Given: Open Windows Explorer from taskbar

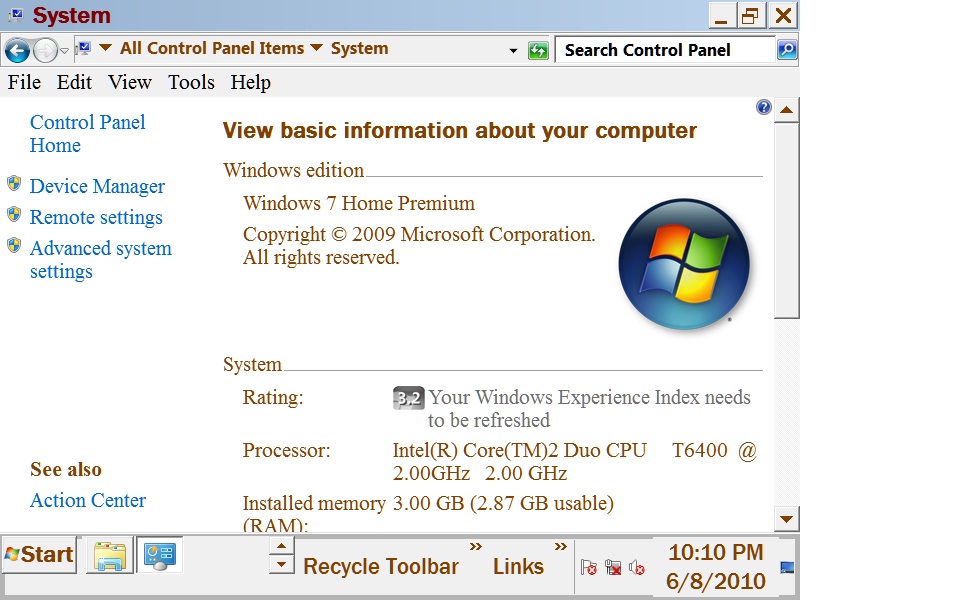Looking at the screenshot, I should (110, 556).
